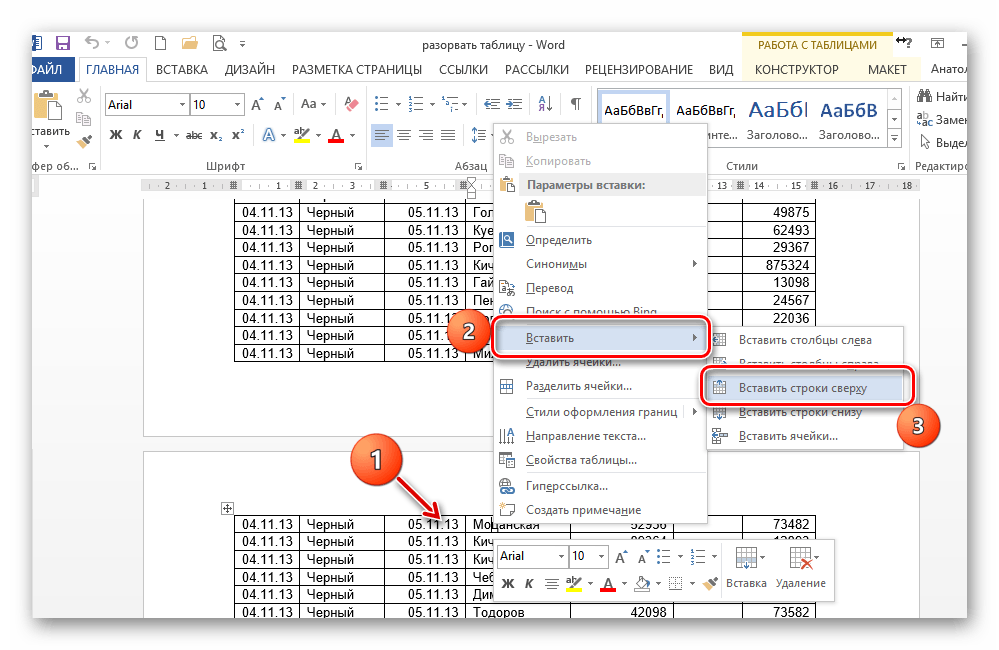Click Удаление button on the mini toolbar
Viewport: 999px width, 650px height.
(x=800, y=568)
